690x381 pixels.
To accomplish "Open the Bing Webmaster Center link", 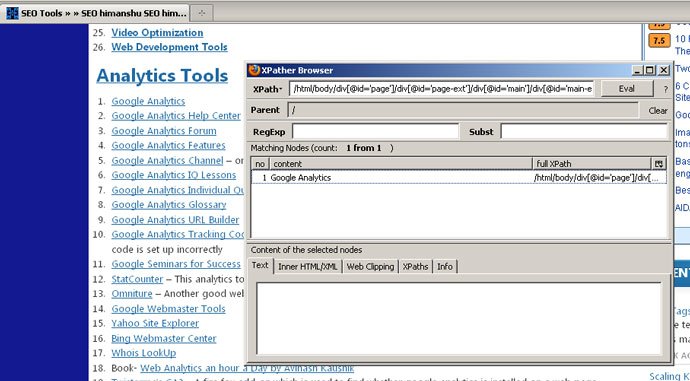I will [x=164, y=339].
